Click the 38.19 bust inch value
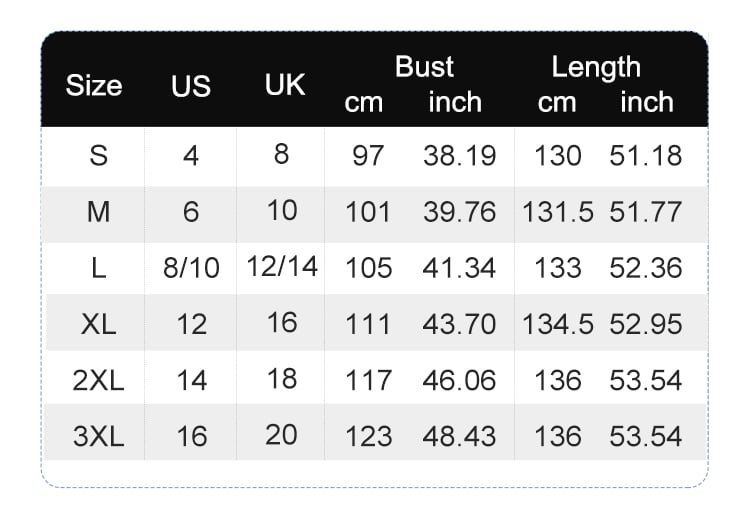750x520 pixels. (460, 155)
